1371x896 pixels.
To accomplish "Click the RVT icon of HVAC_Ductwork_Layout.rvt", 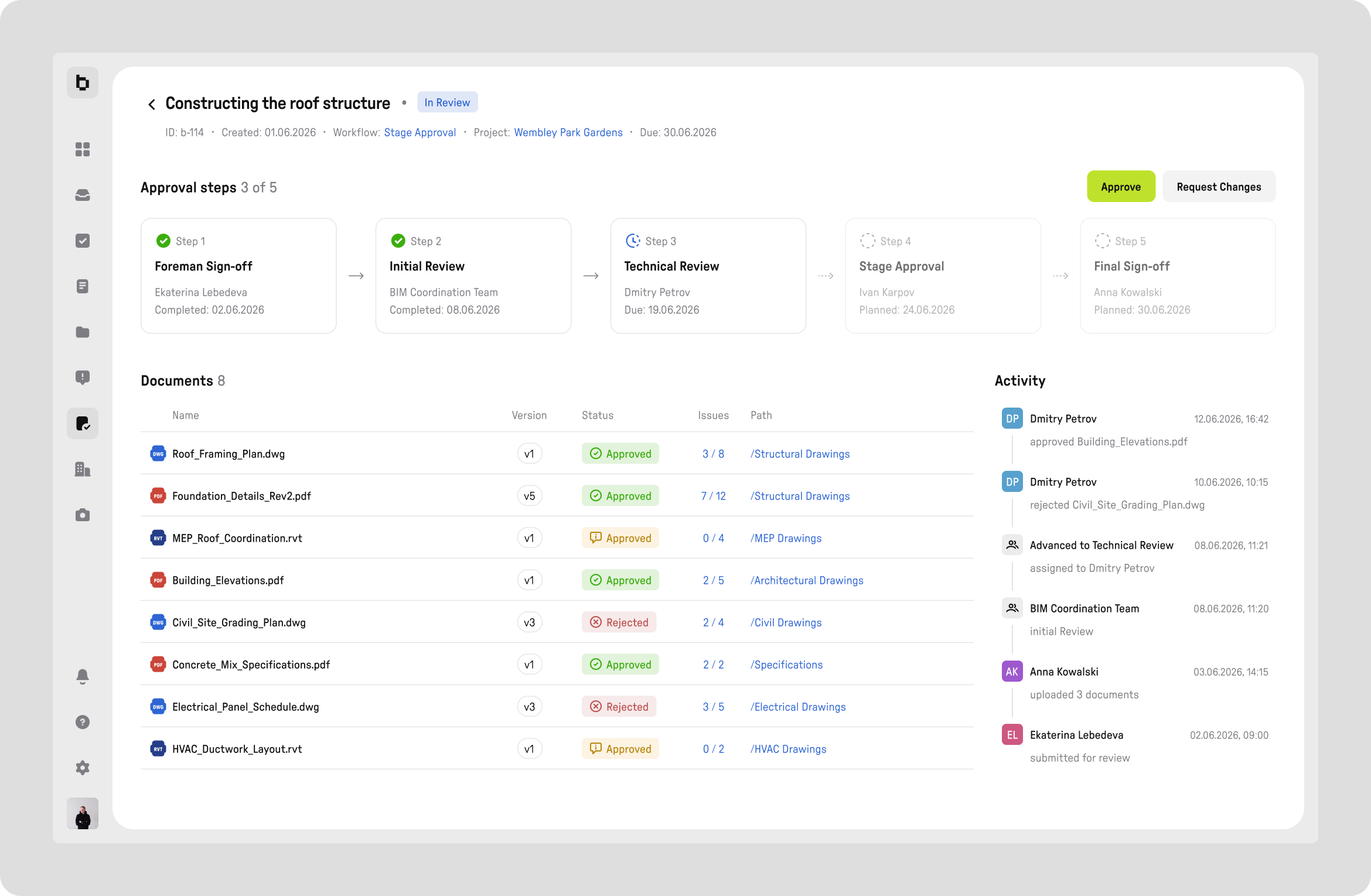I will [x=158, y=749].
